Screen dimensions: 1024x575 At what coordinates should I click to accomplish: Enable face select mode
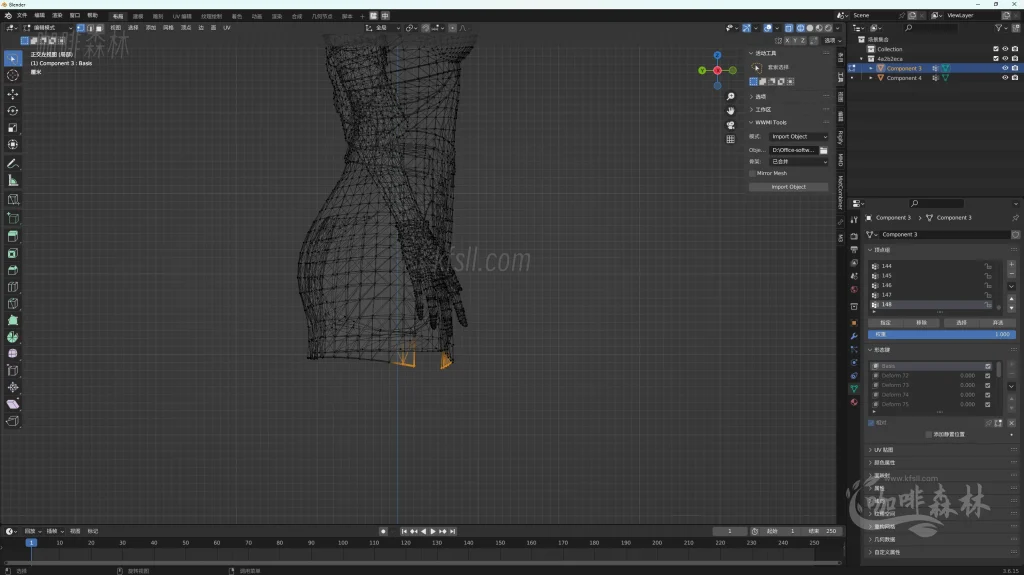(x=99, y=28)
